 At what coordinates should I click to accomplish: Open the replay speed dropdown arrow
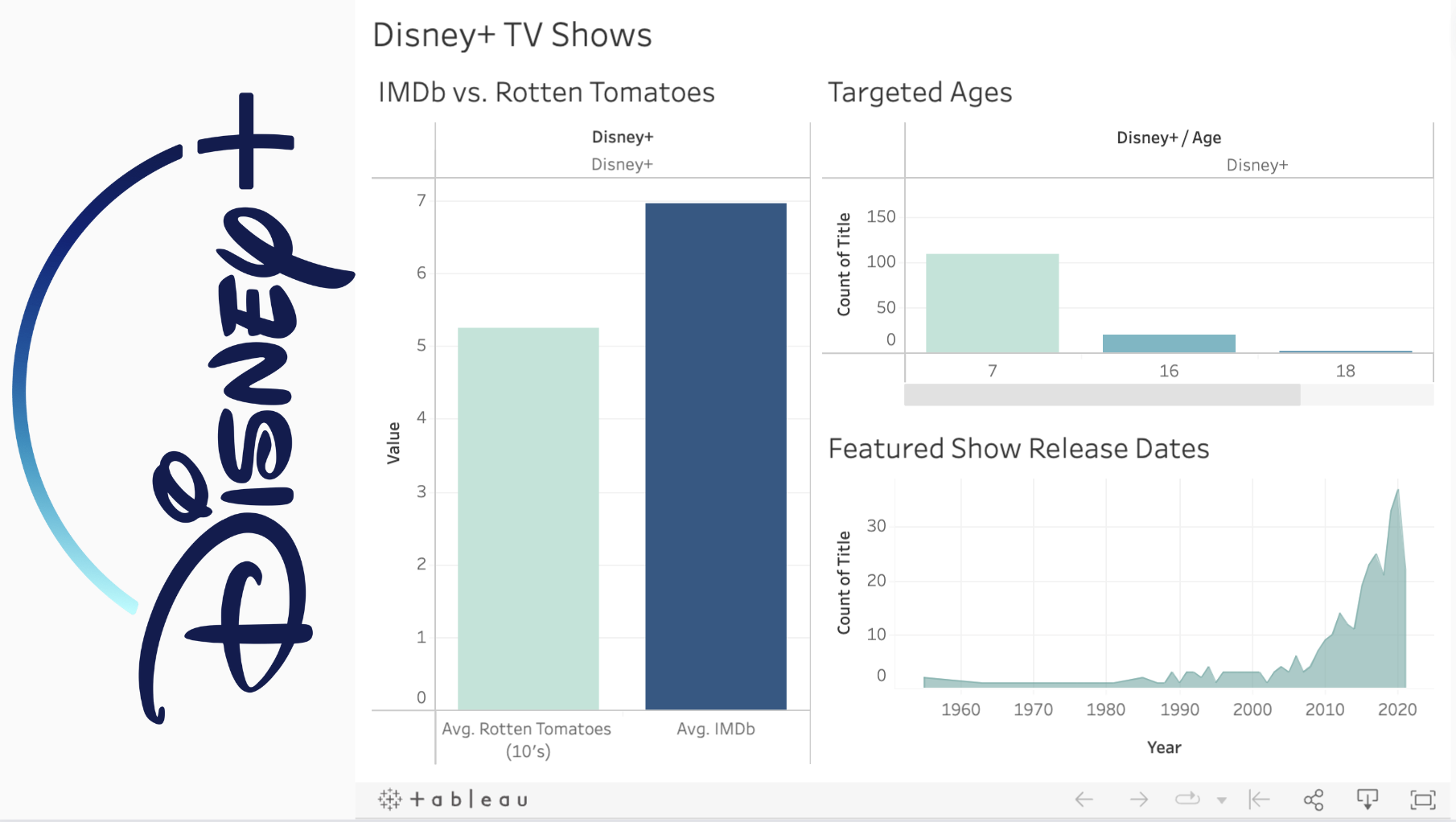[x=1222, y=800]
